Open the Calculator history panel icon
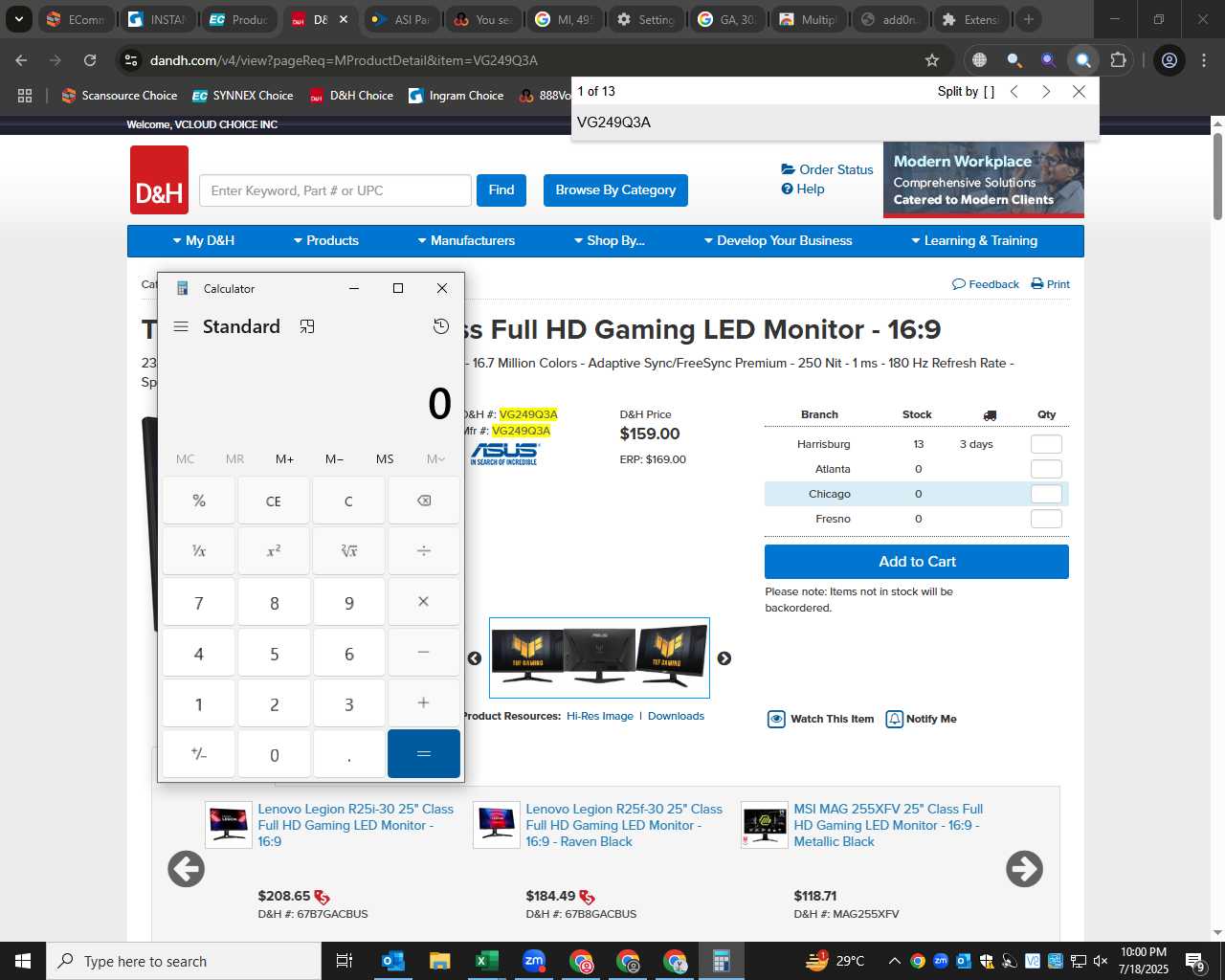The height and width of the screenshot is (980, 1225). 441,326
